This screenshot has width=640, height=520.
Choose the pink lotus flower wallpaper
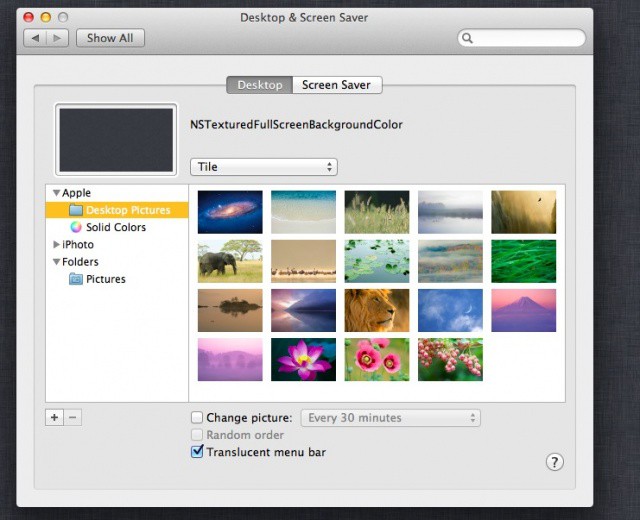coord(303,359)
